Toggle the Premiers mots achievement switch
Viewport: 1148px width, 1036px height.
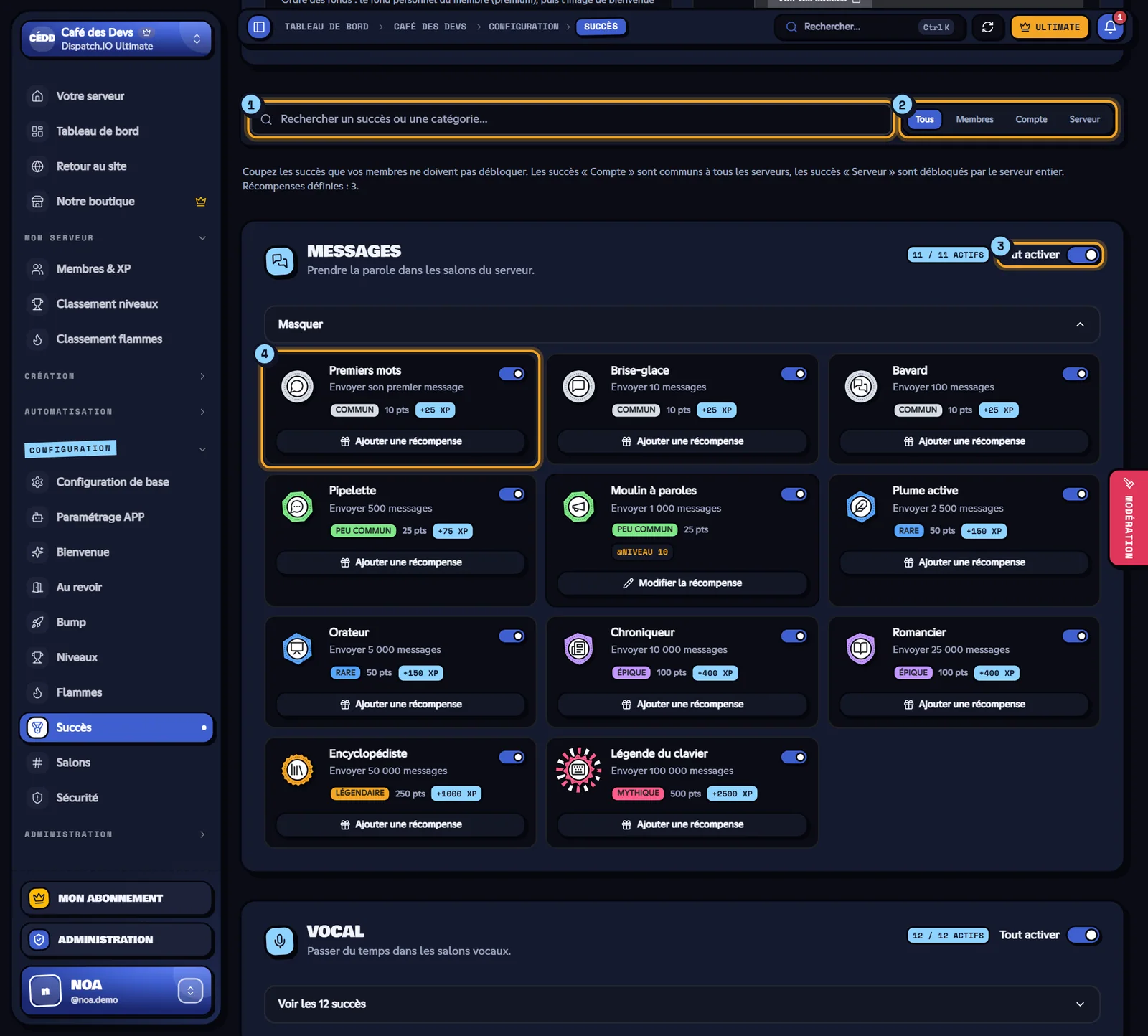(x=512, y=374)
